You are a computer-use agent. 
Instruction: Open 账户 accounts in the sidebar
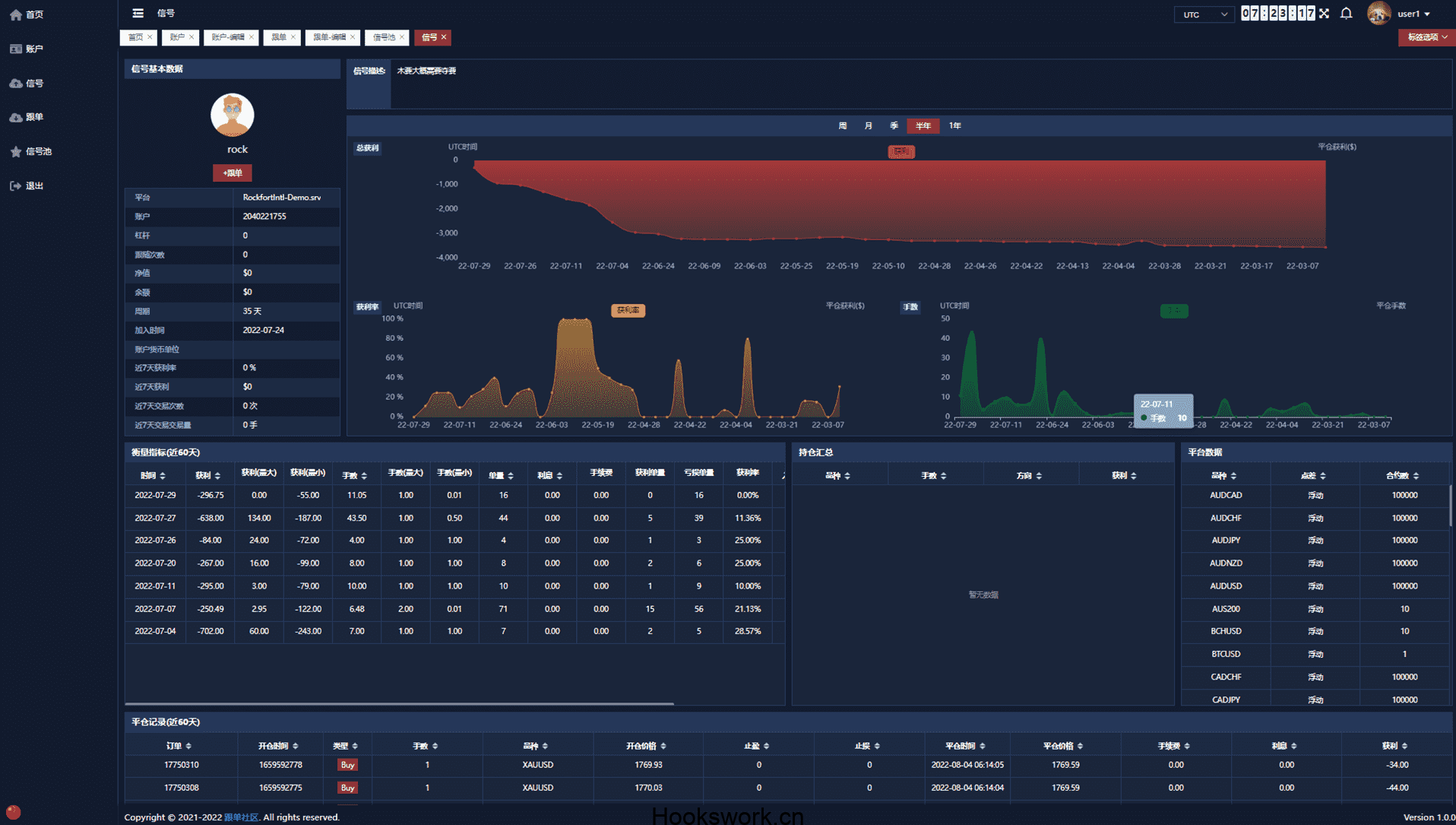coord(27,49)
